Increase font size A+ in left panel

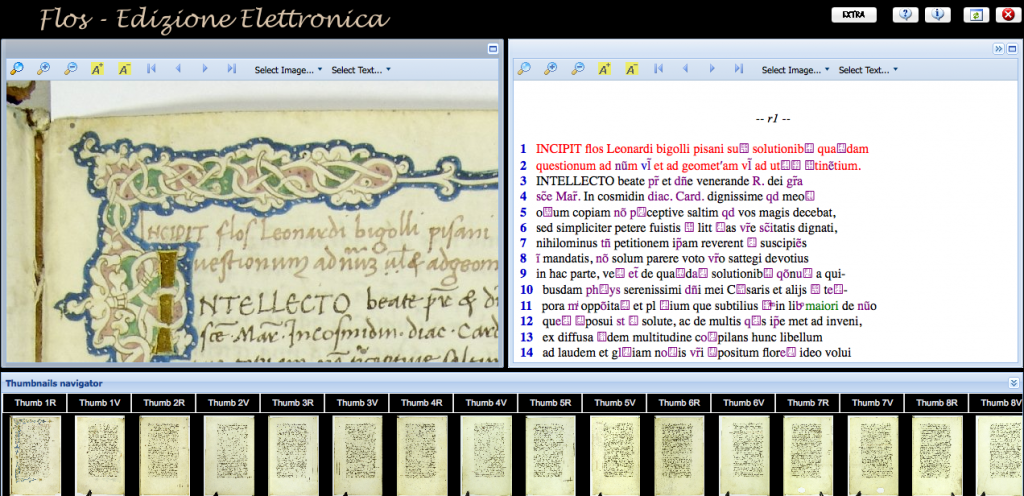[97, 69]
